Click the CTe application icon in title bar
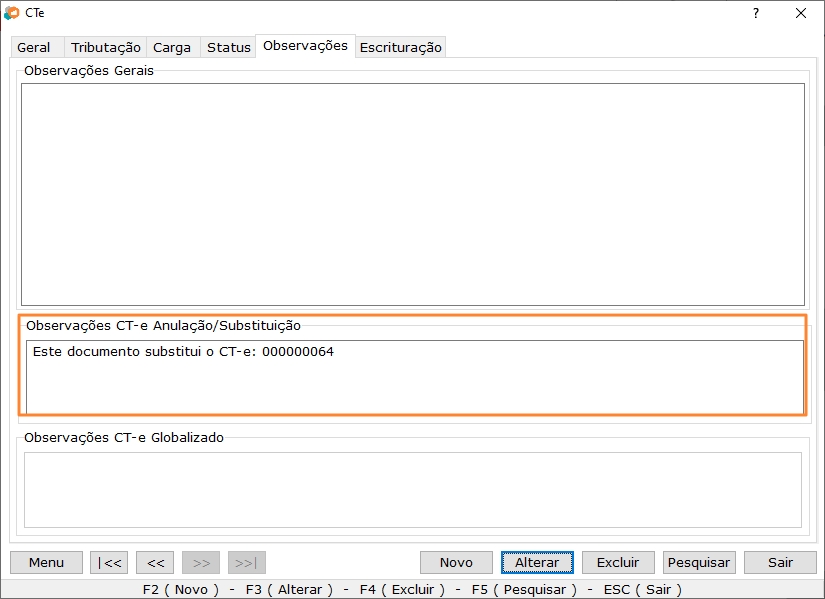Screen dimensions: 825x599 (x=12, y=13)
